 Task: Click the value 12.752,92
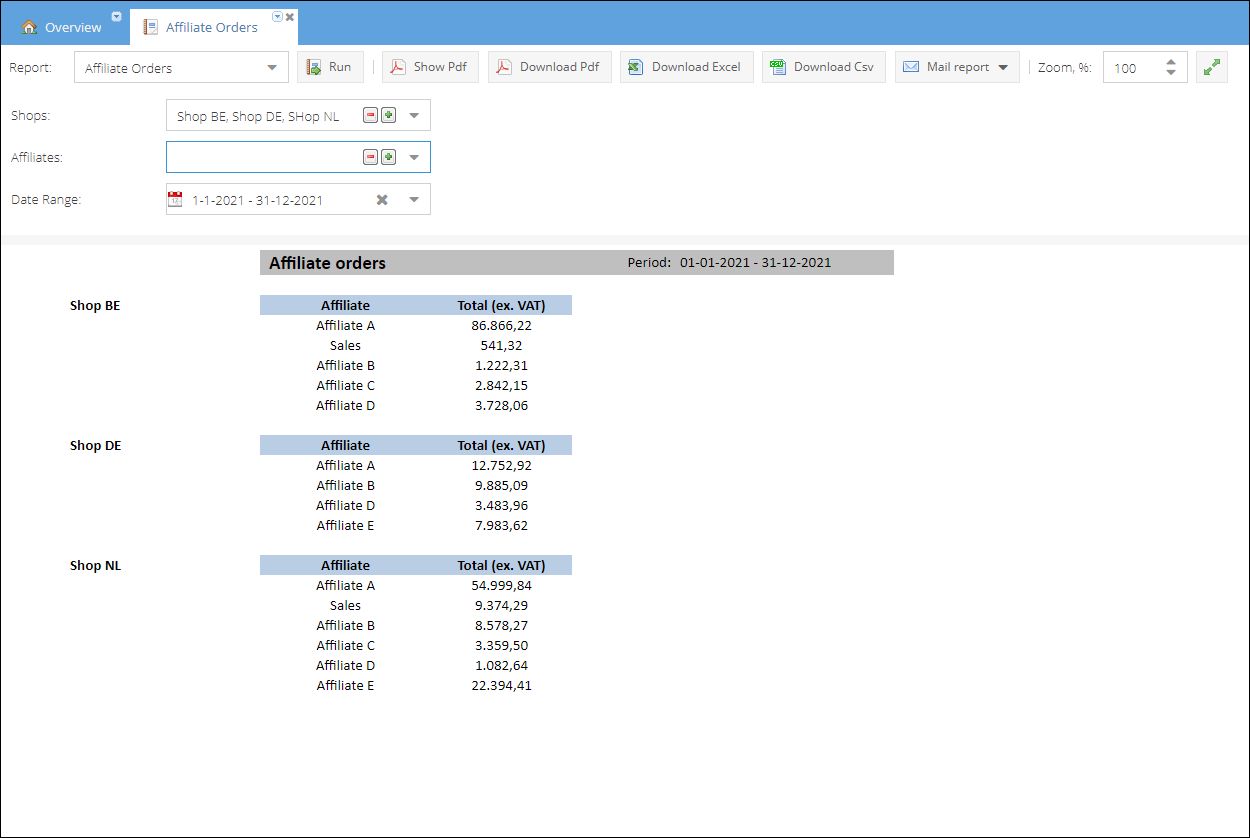[x=501, y=465]
